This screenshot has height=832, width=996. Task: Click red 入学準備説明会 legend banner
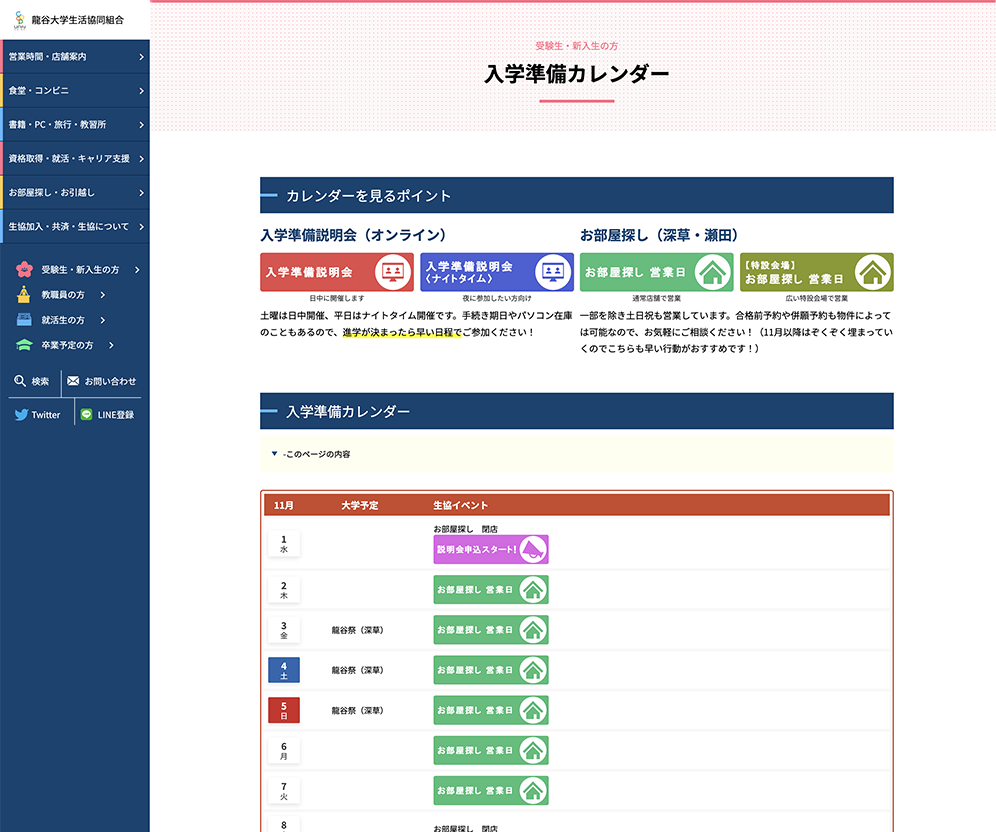coord(337,272)
